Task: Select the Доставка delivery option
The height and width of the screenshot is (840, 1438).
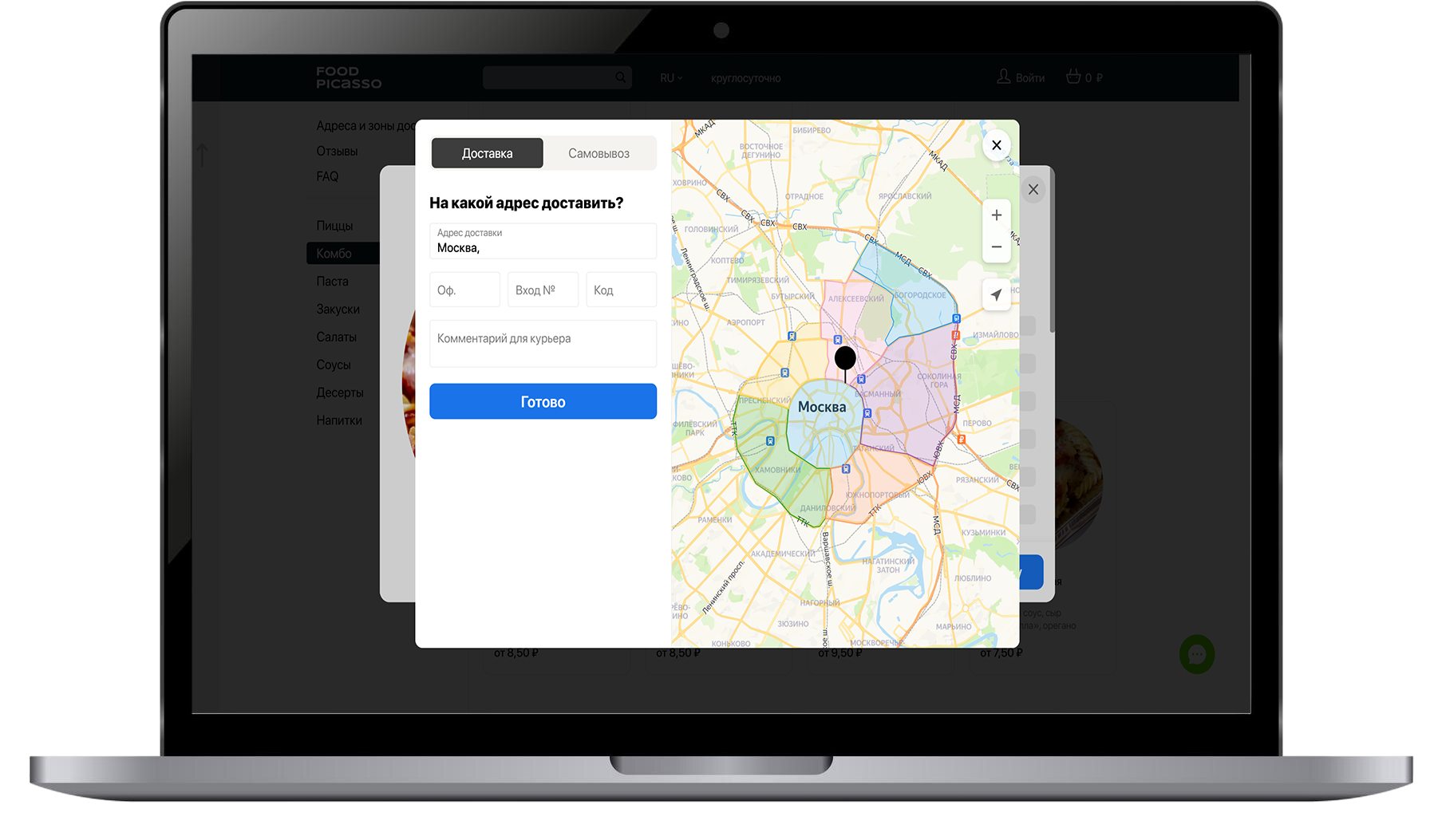Action: (487, 153)
